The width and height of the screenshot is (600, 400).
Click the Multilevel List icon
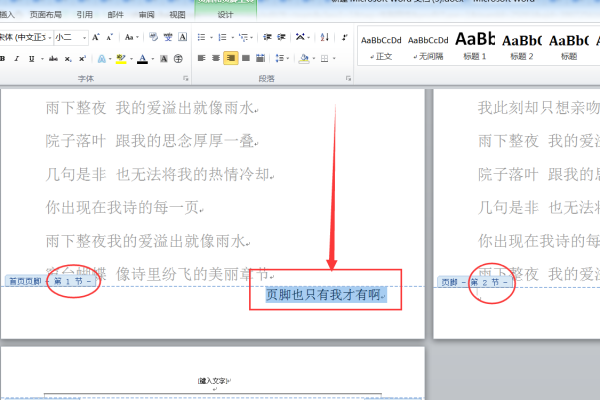[x=243, y=37]
